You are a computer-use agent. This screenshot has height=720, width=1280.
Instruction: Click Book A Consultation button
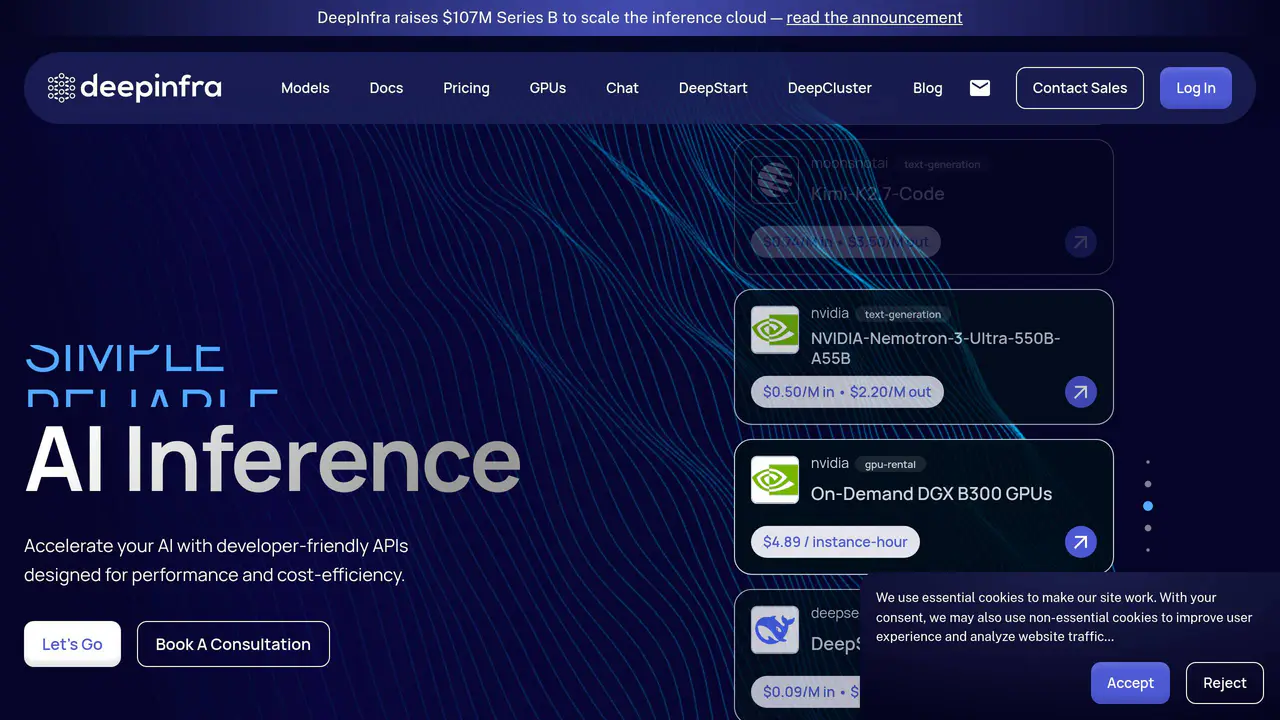coord(233,644)
